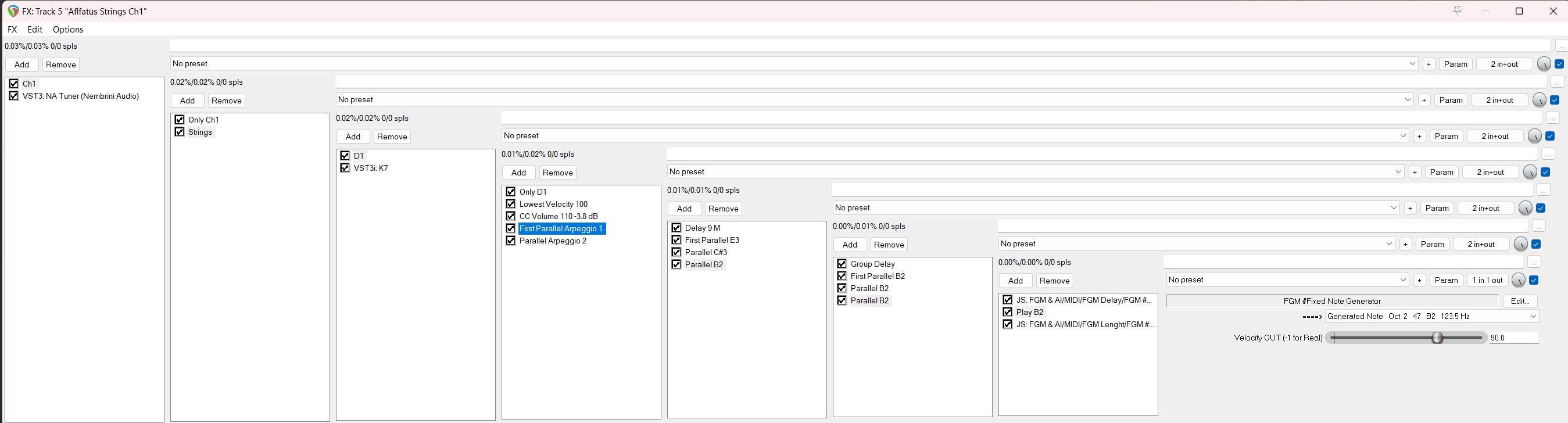The image size is (1568, 423).
Task: Wet knob in Add/Remove row above Delay 9 M list
Action: point(1525,208)
